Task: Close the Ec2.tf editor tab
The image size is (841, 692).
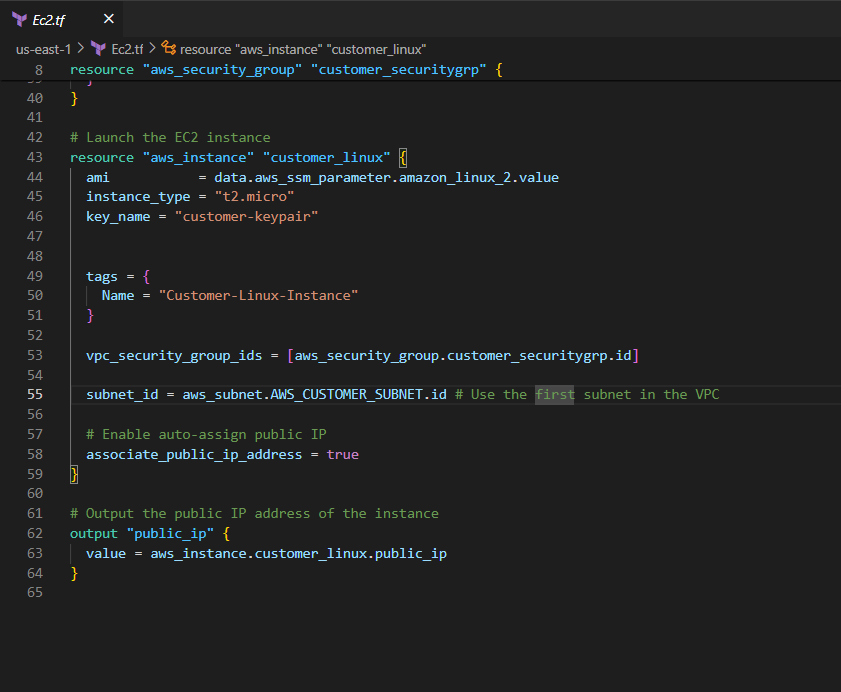Action: pyautogui.click(x=109, y=19)
